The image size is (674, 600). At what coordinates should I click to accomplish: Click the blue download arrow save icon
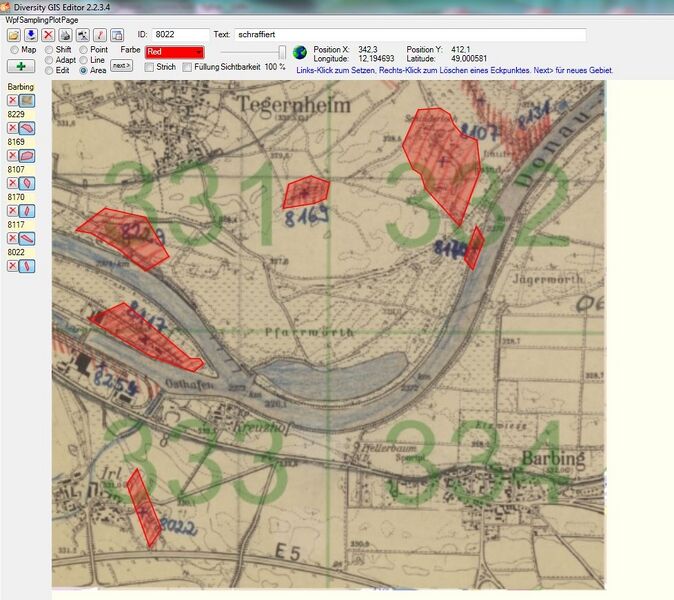coord(31,35)
